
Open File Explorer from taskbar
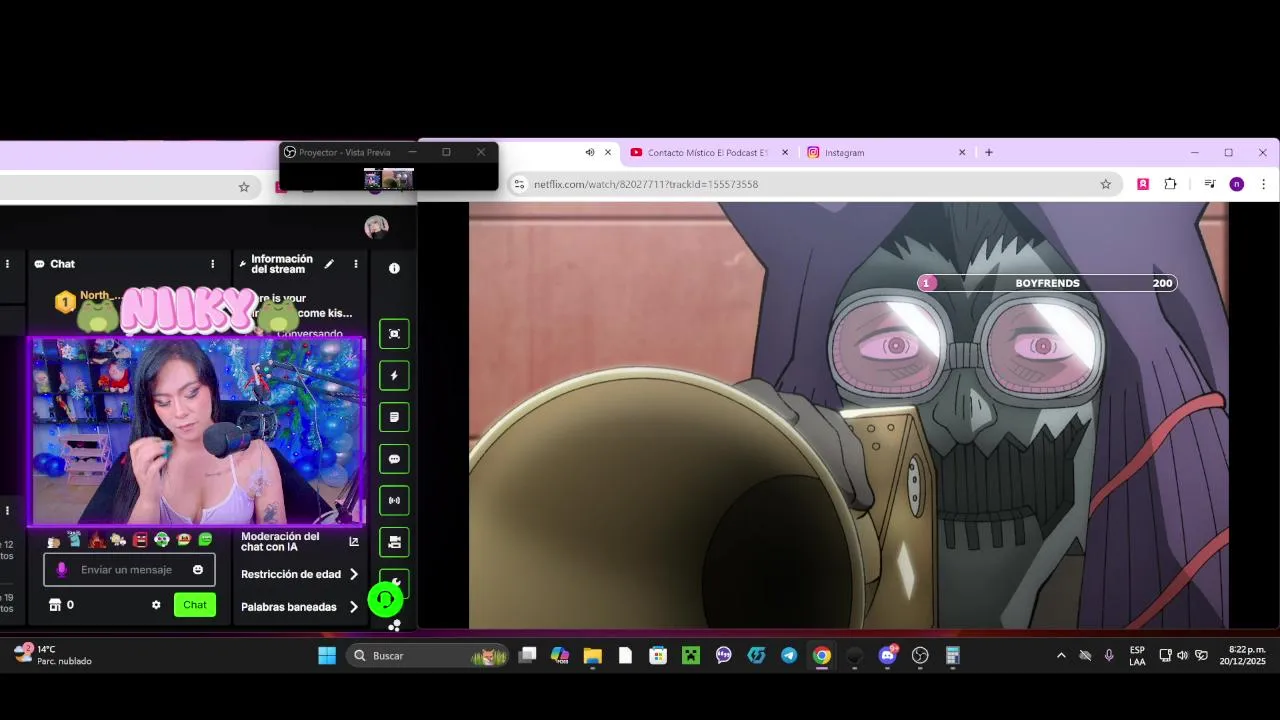tap(592, 656)
